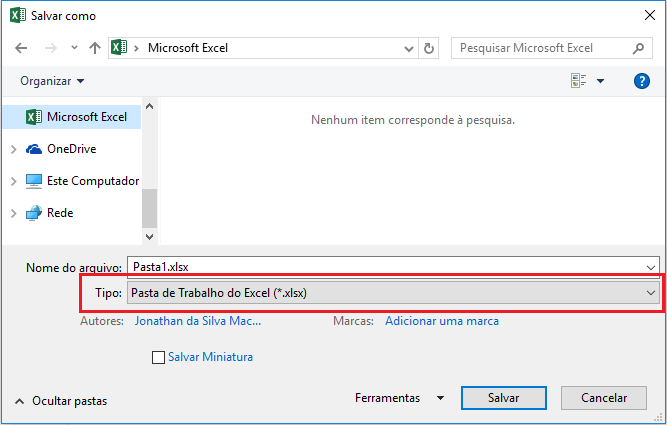Viewport: 667px width, 425px height.
Task: Open recent locations dropdown arrow
Action: click(x=74, y=48)
